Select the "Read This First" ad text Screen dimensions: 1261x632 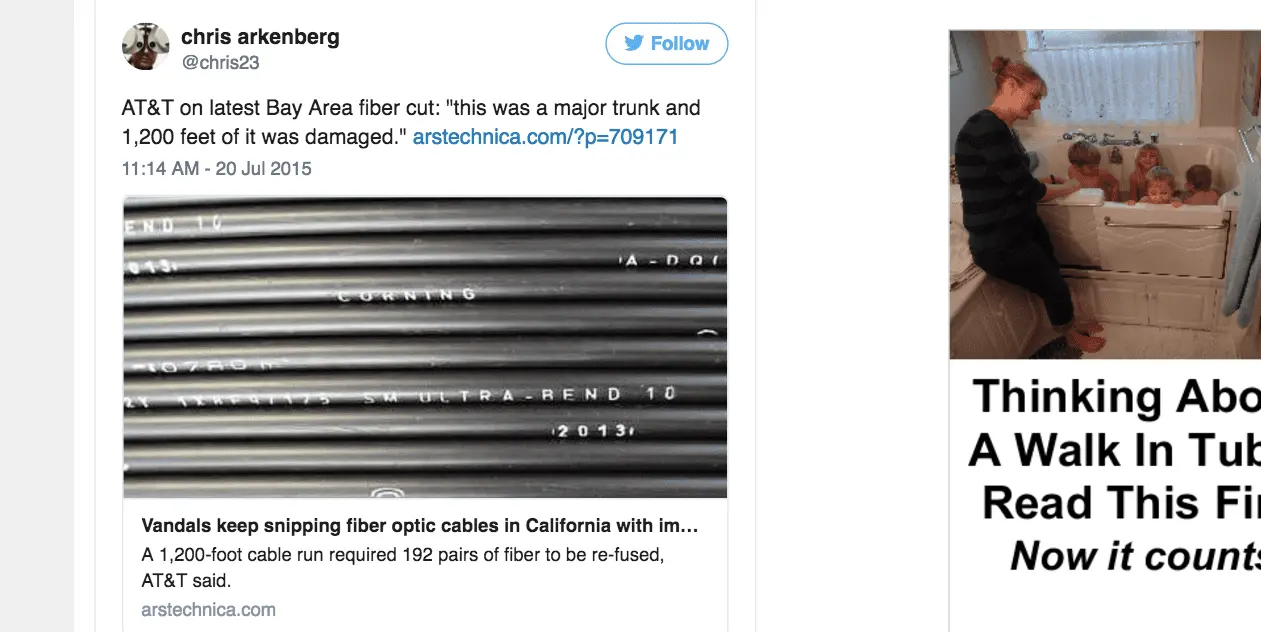pos(1120,502)
